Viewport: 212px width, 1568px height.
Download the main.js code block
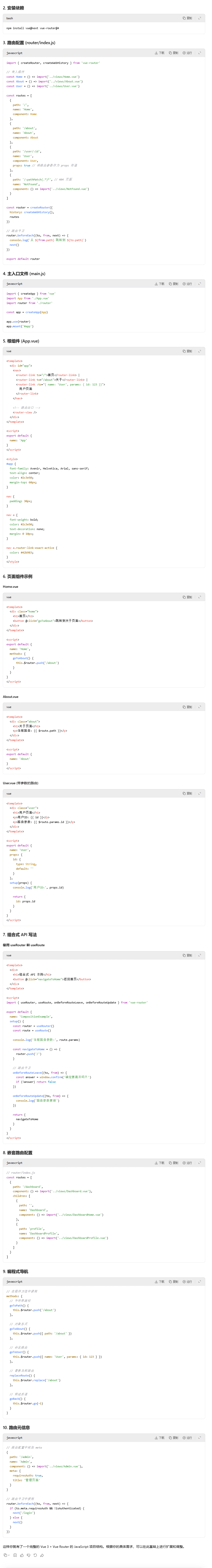pyautogui.click(x=160, y=284)
